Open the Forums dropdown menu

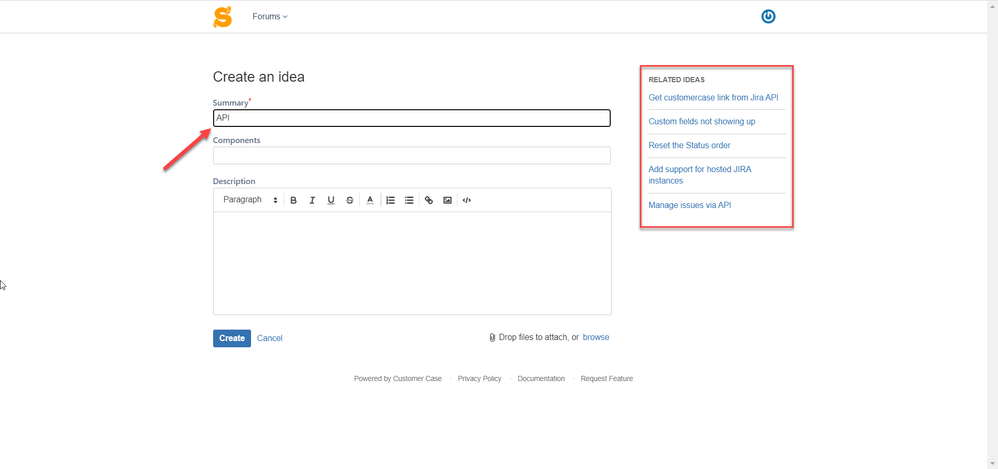pos(270,17)
